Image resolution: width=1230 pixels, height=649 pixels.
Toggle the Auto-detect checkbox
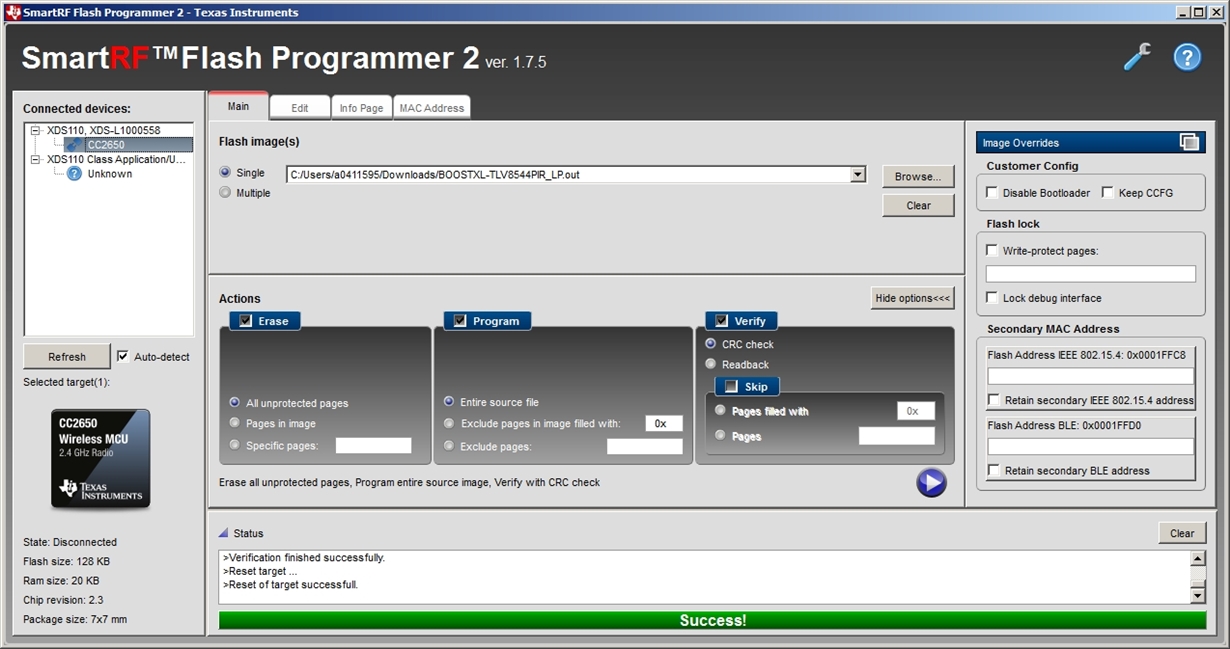123,356
